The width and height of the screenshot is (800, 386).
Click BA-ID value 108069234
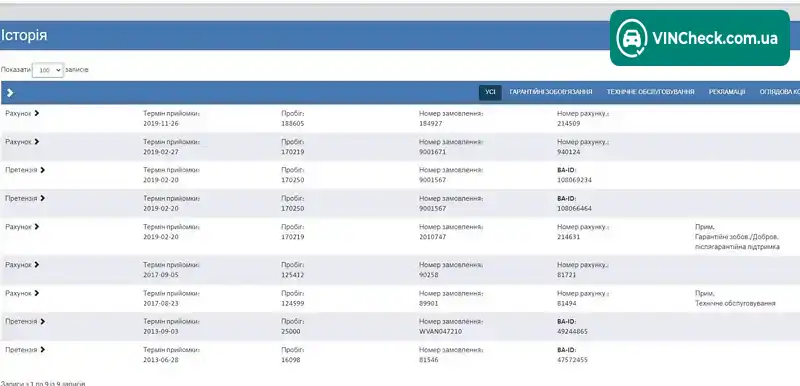point(574,180)
